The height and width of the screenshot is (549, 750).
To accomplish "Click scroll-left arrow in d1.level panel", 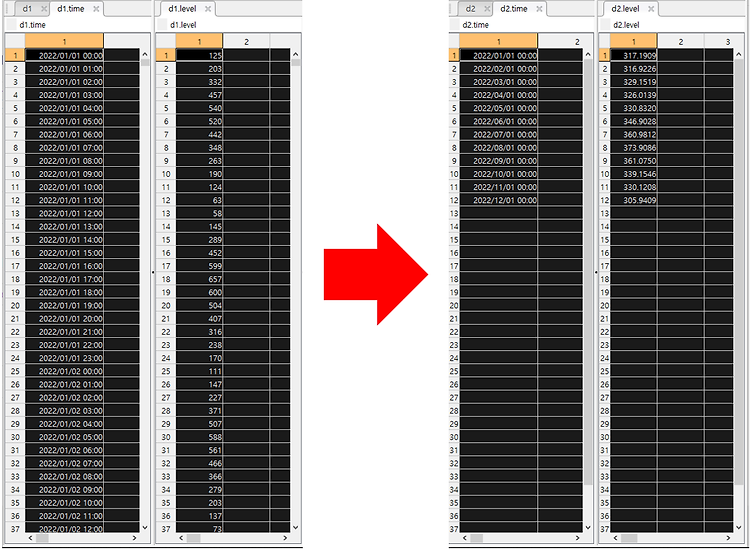I will [x=181, y=538].
